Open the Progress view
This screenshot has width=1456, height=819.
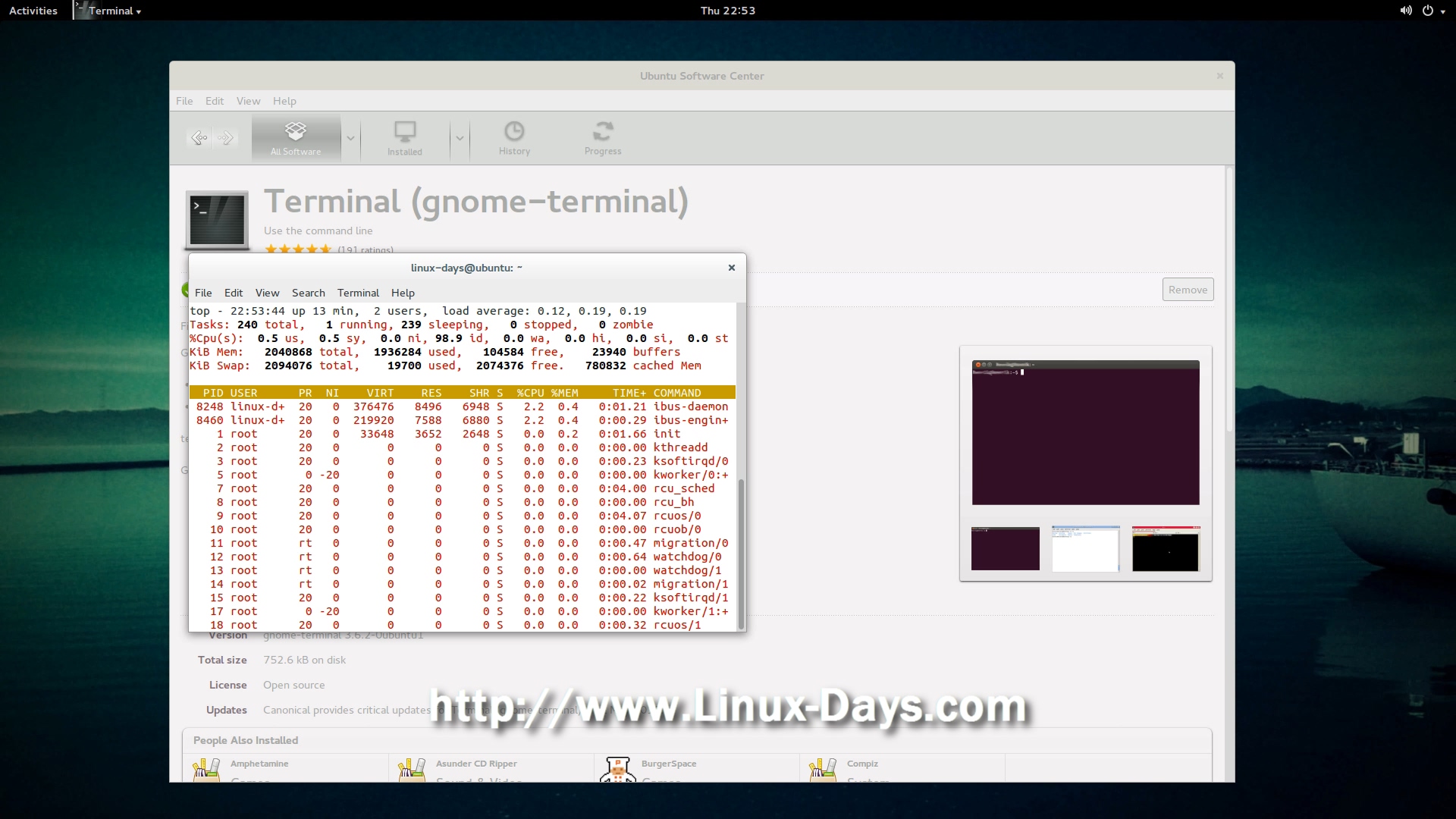tap(603, 137)
